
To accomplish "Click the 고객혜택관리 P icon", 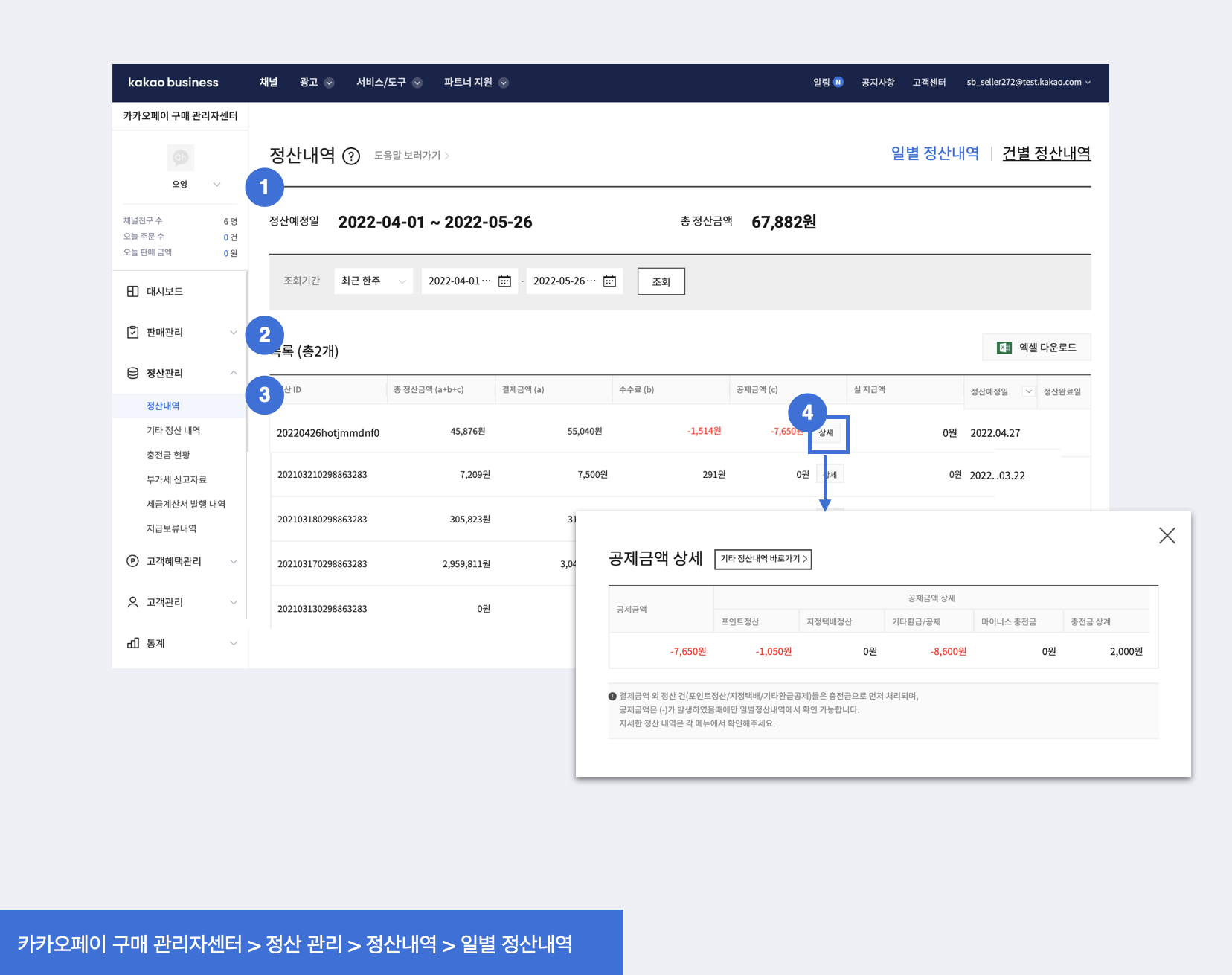I will coord(132,561).
